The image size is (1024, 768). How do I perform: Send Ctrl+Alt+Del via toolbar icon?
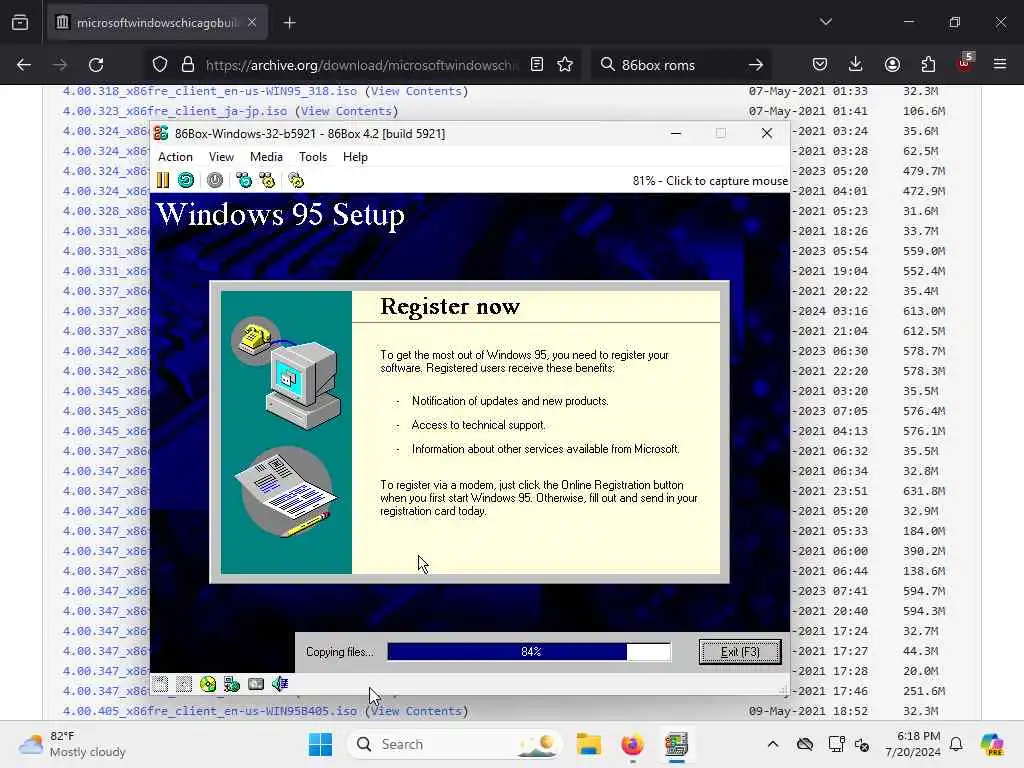244,180
